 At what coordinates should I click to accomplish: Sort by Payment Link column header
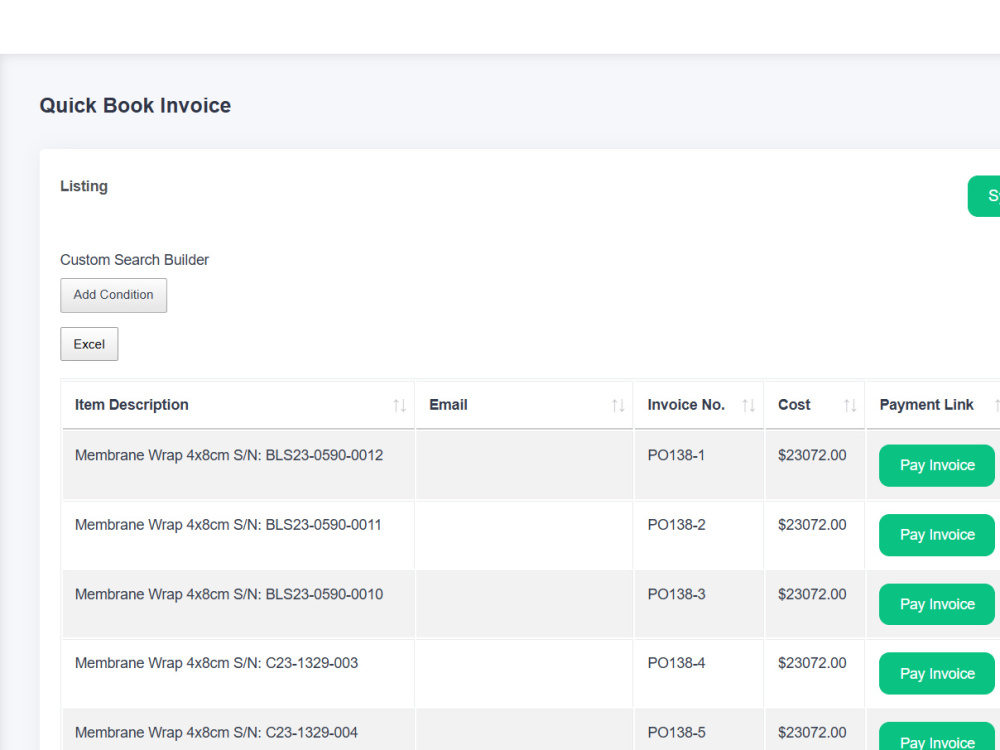point(933,405)
